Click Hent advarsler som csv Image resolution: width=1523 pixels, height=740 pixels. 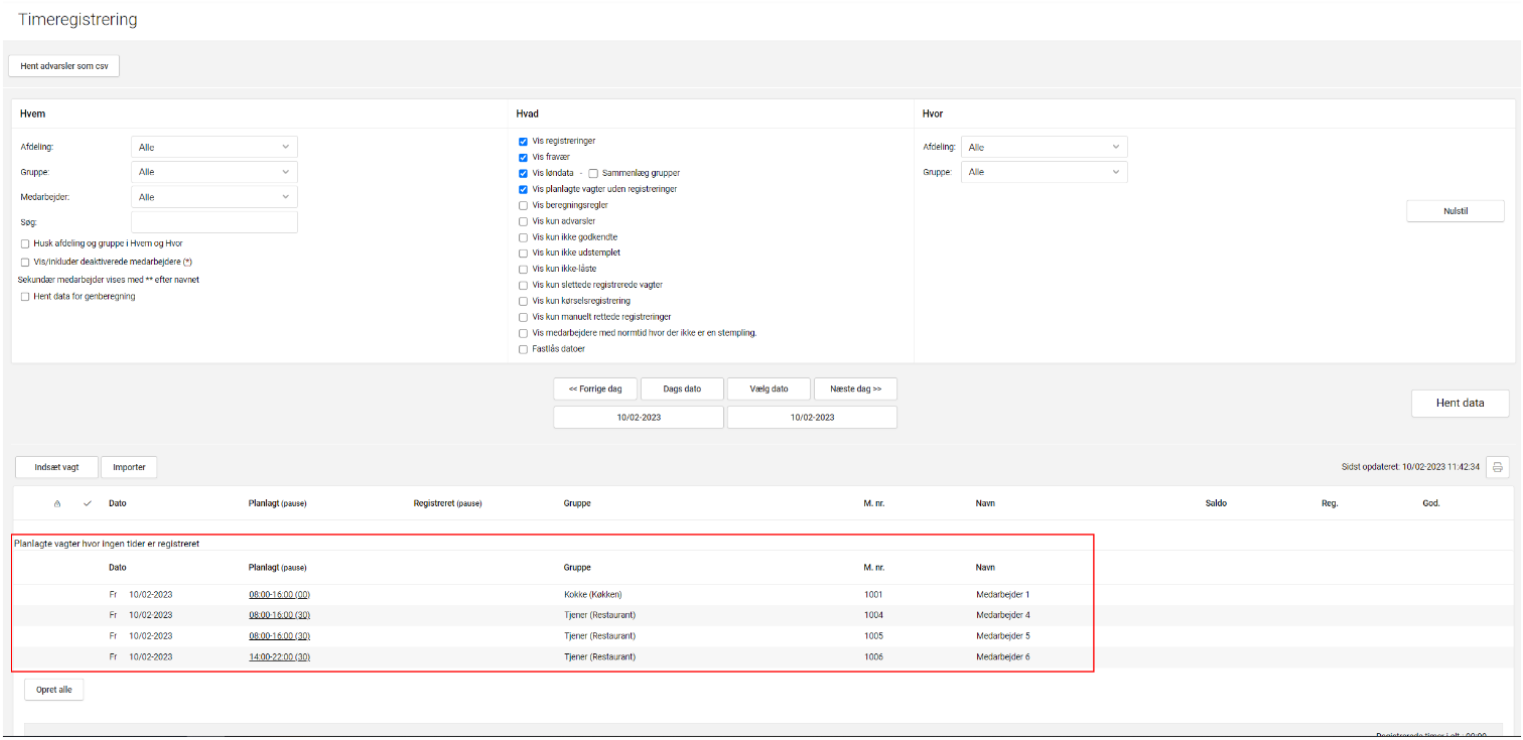coord(64,66)
